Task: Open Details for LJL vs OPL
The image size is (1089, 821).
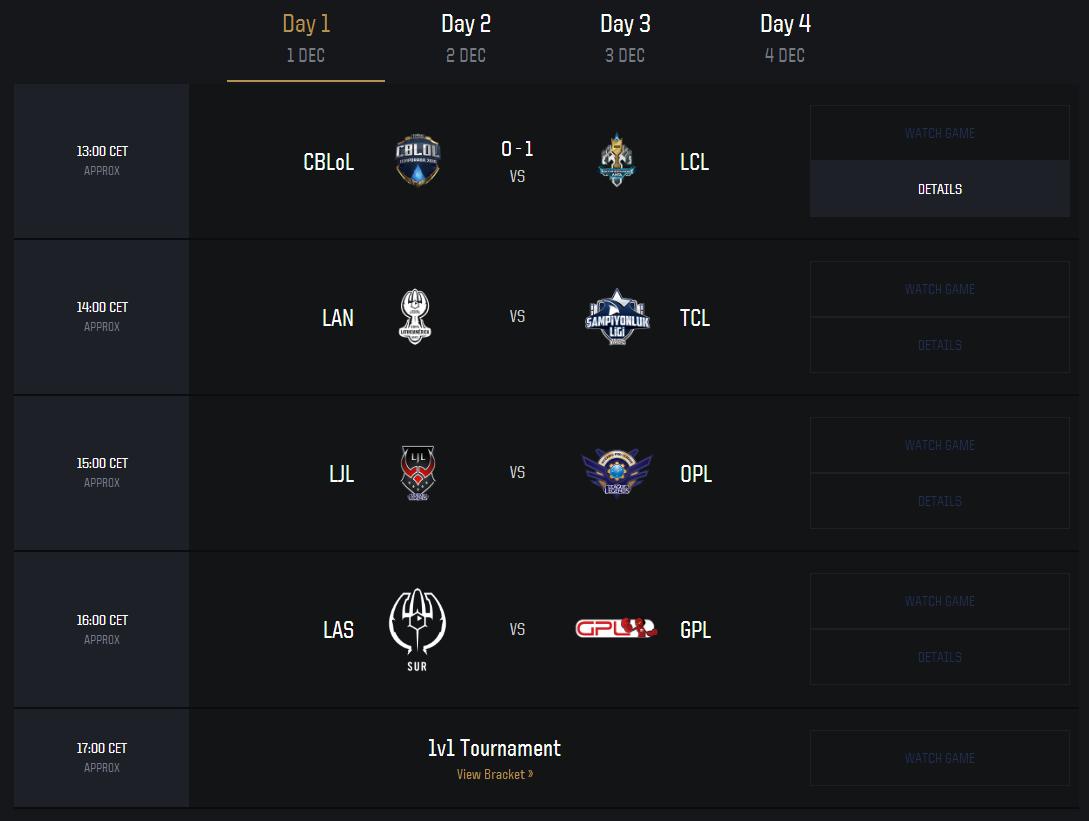Action: point(940,501)
